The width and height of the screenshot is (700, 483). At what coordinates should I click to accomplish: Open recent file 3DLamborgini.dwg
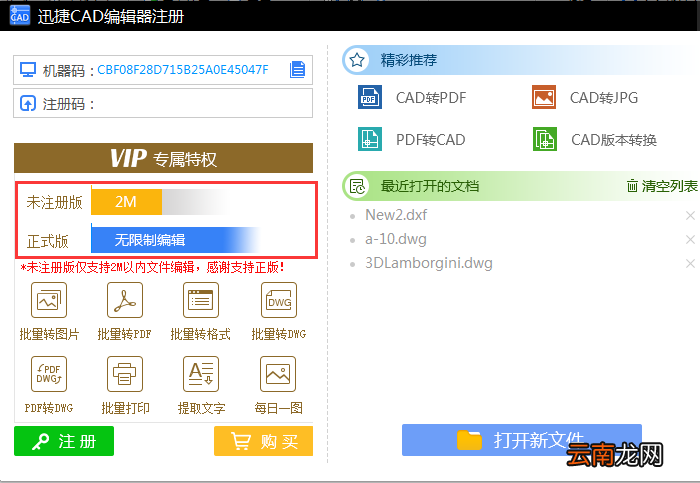[x=429, y=263]
